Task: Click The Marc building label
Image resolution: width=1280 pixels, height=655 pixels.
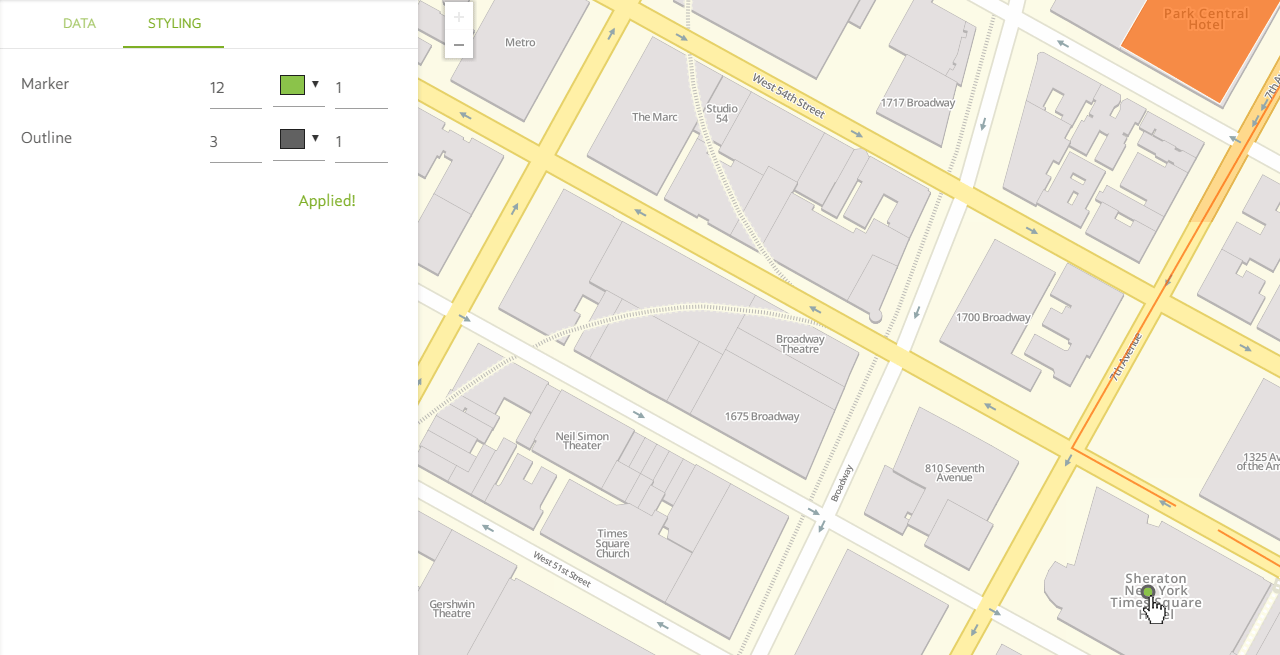Action: 655,117
